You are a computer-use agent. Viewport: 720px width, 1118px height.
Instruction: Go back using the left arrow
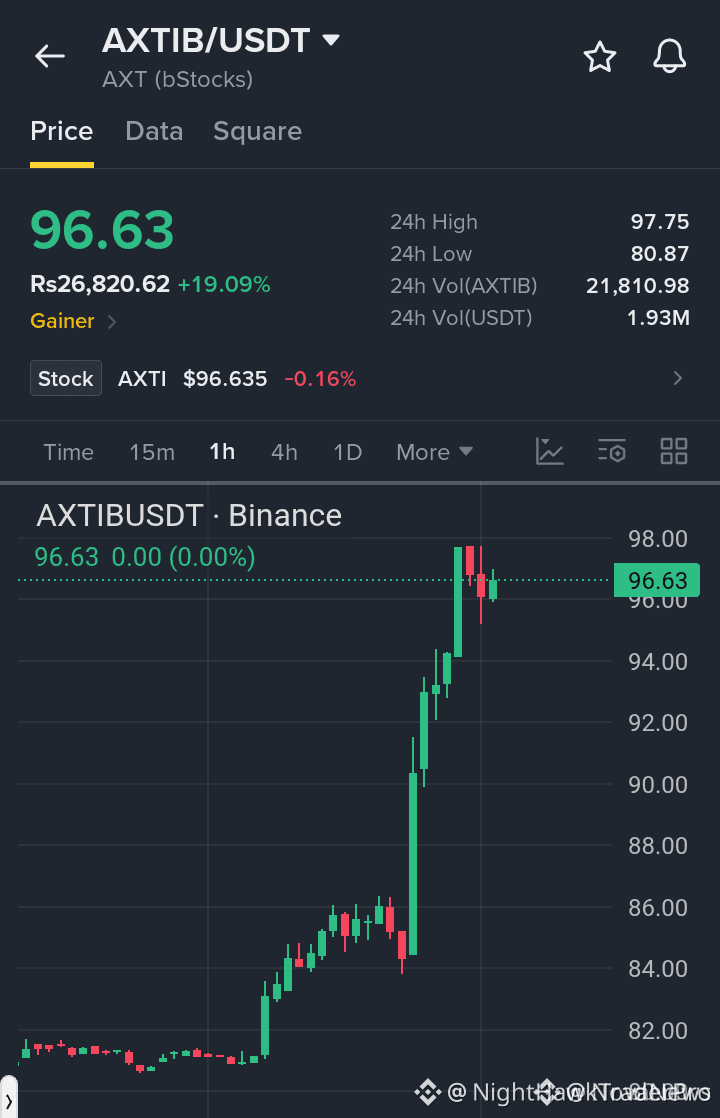click(50, 56)
